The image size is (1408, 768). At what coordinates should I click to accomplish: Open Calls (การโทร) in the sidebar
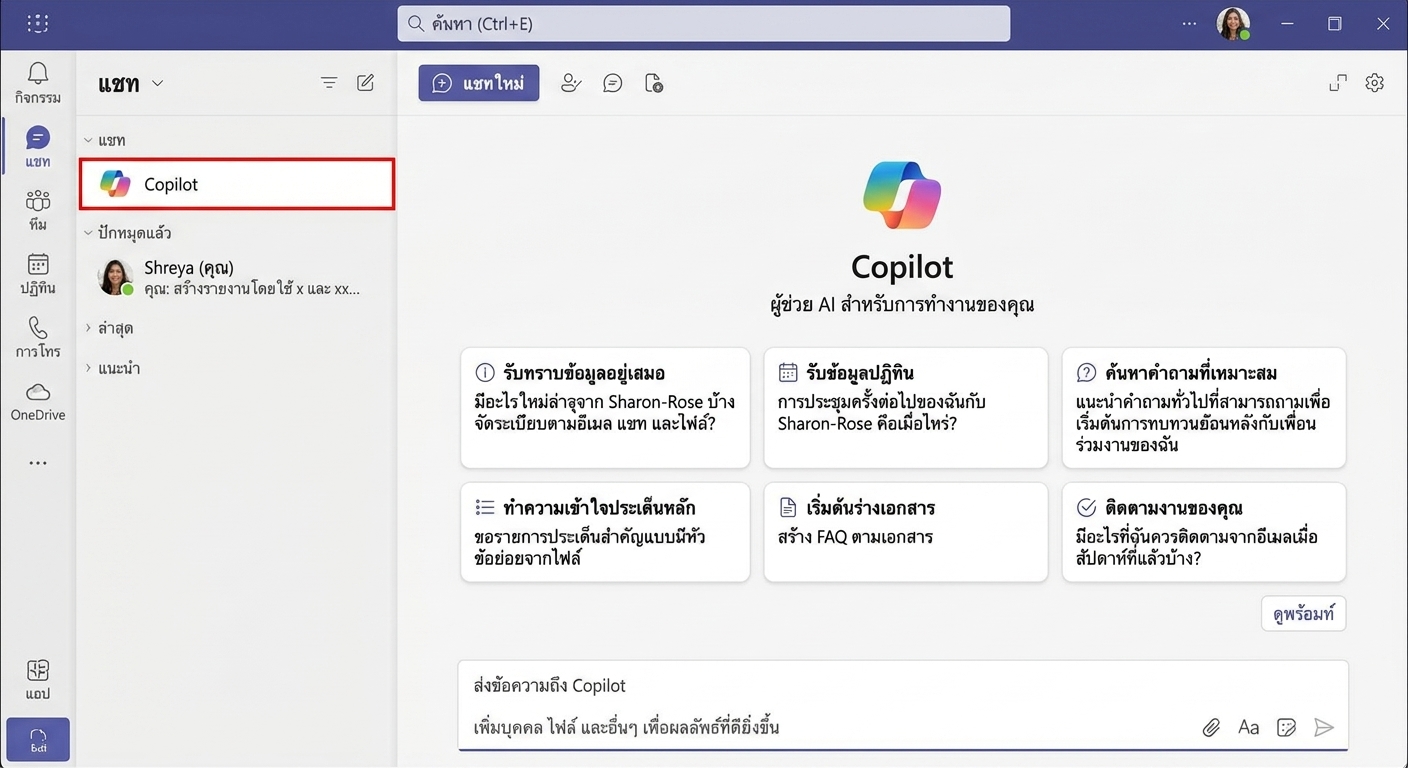[x=38, y=336]
